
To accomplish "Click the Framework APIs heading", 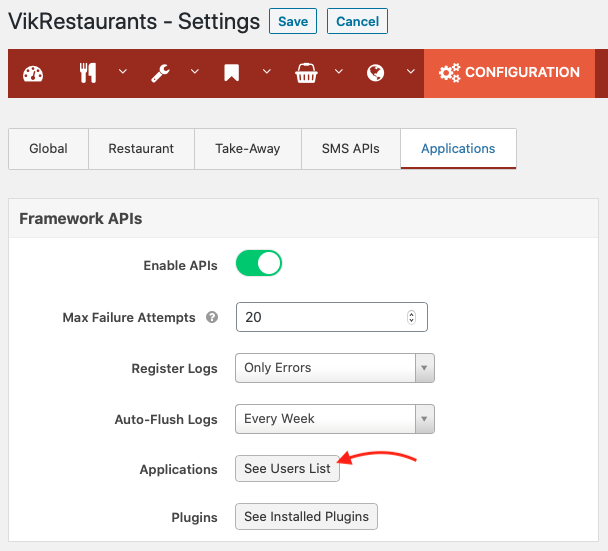I will click(x=81, y=219).
